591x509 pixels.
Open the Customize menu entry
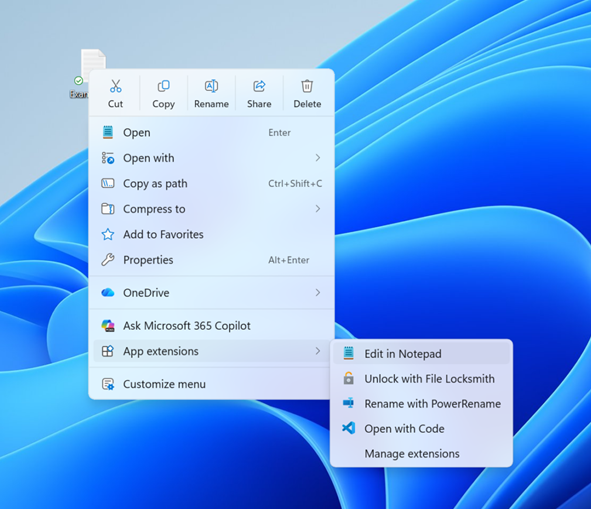[211, 384]
